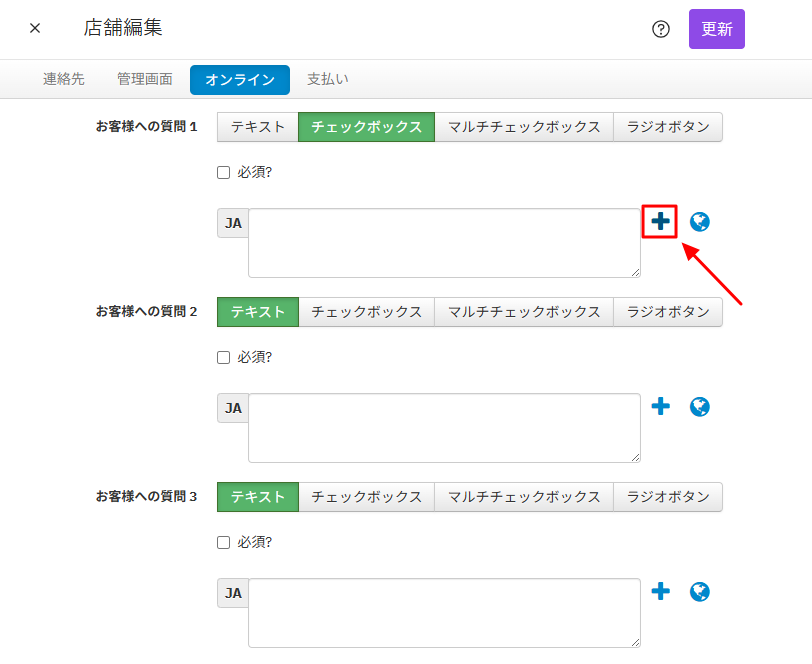
Task: Select マルチチェックボックス for question 3
Action: [x=524, y=497]
